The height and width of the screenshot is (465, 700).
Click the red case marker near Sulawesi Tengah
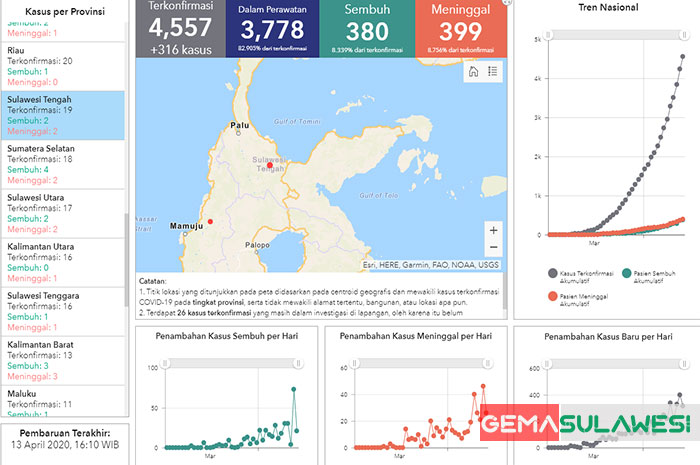[255, 165]
